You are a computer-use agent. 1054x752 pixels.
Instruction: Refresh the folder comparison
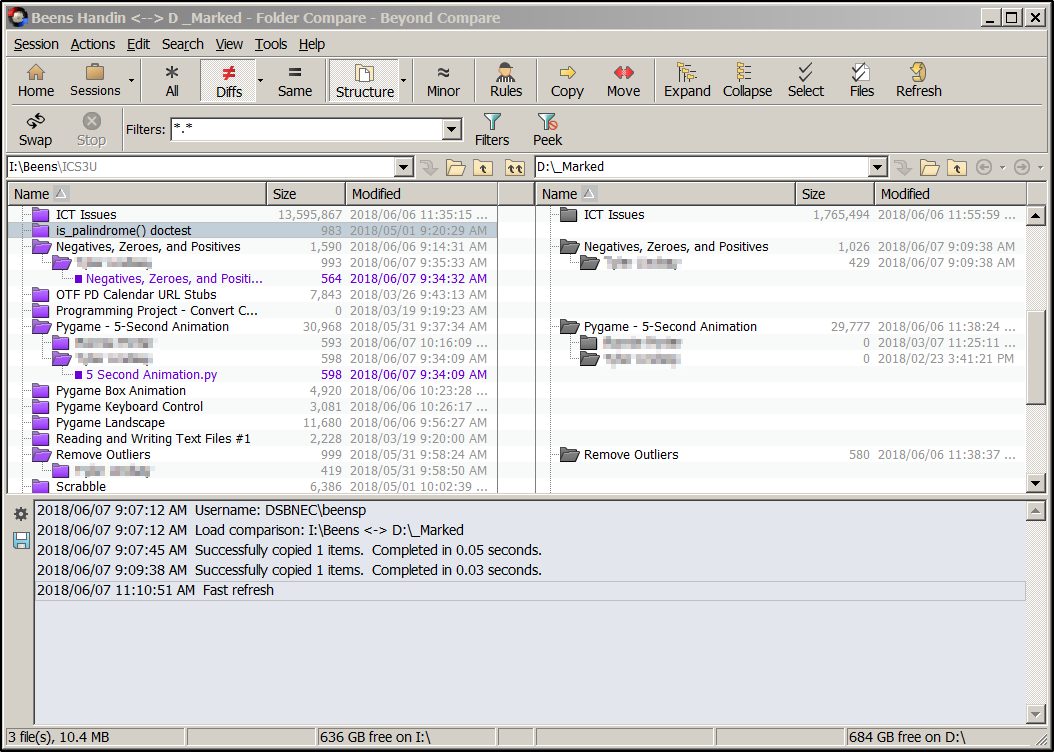coord(918,81)
